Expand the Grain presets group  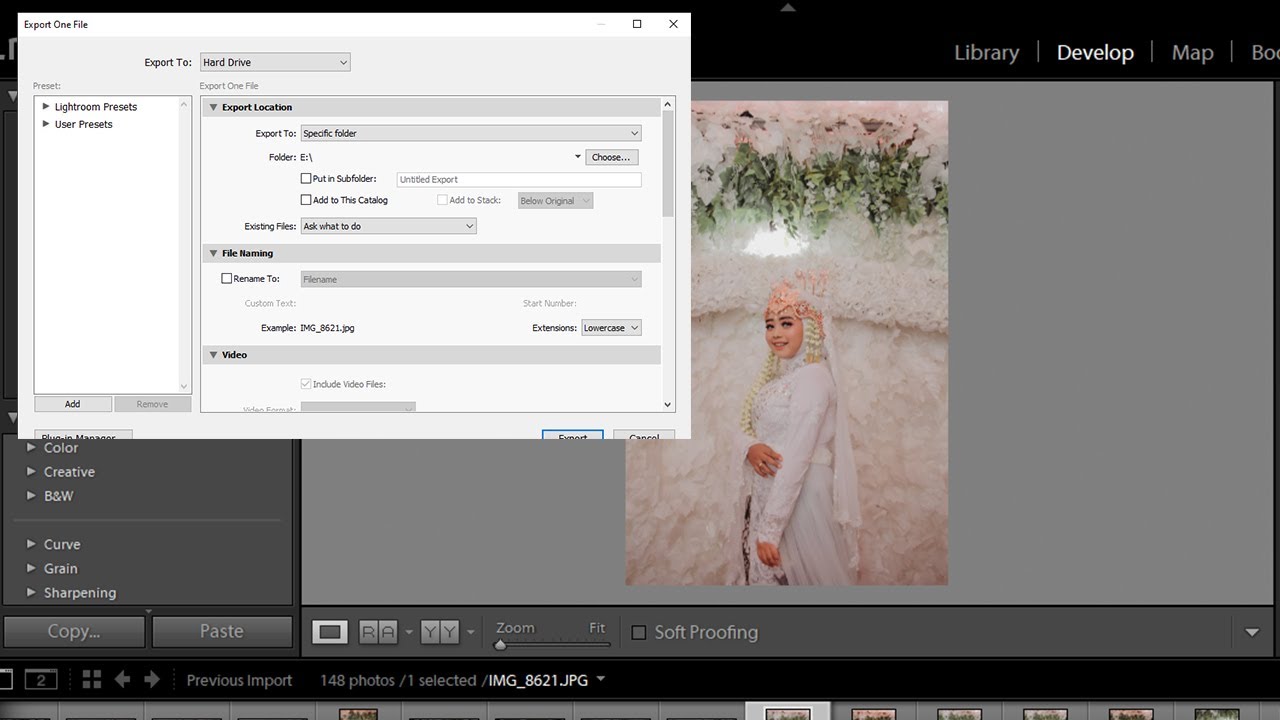(x=32, y=568)
